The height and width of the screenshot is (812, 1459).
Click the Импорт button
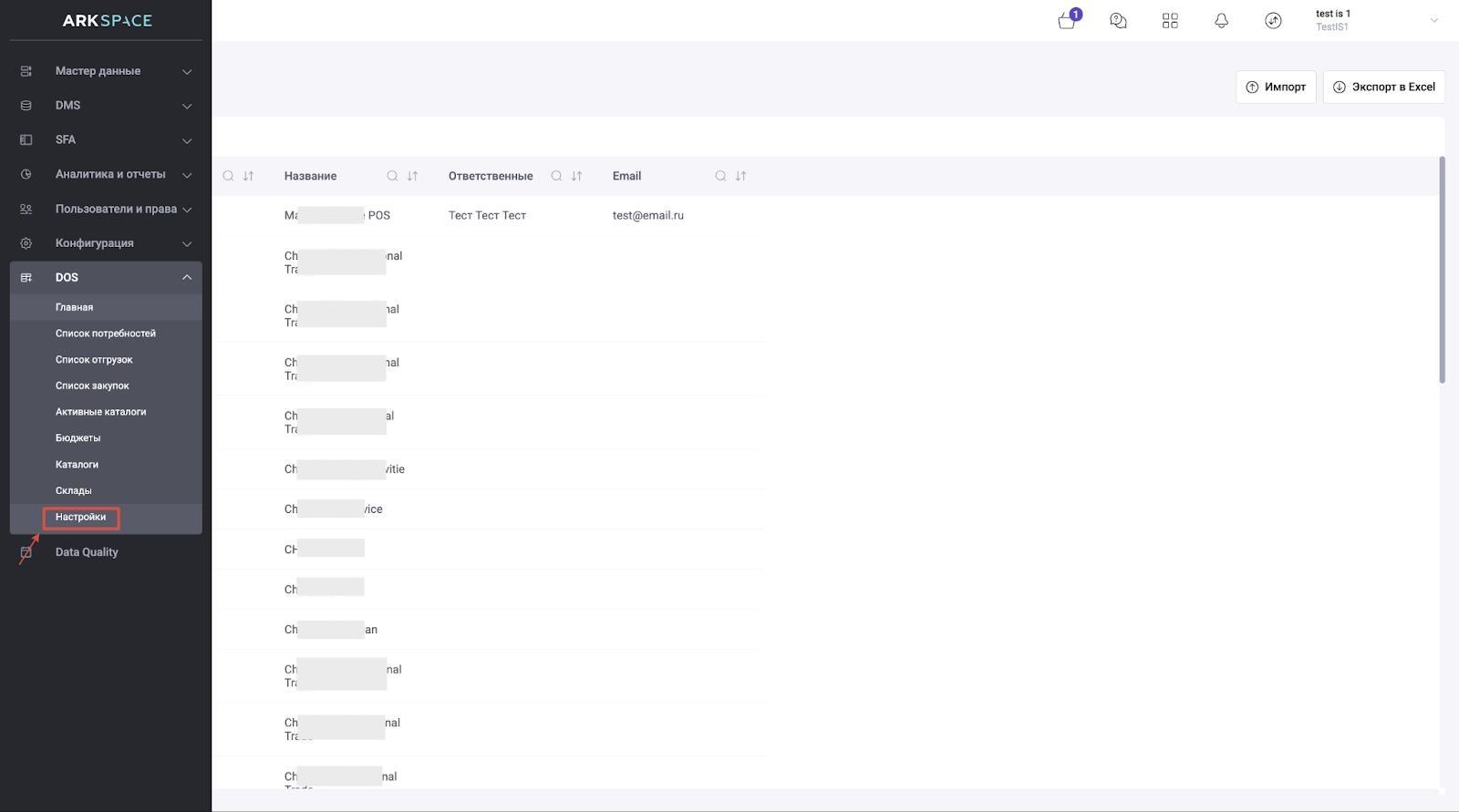(1275, 87)
